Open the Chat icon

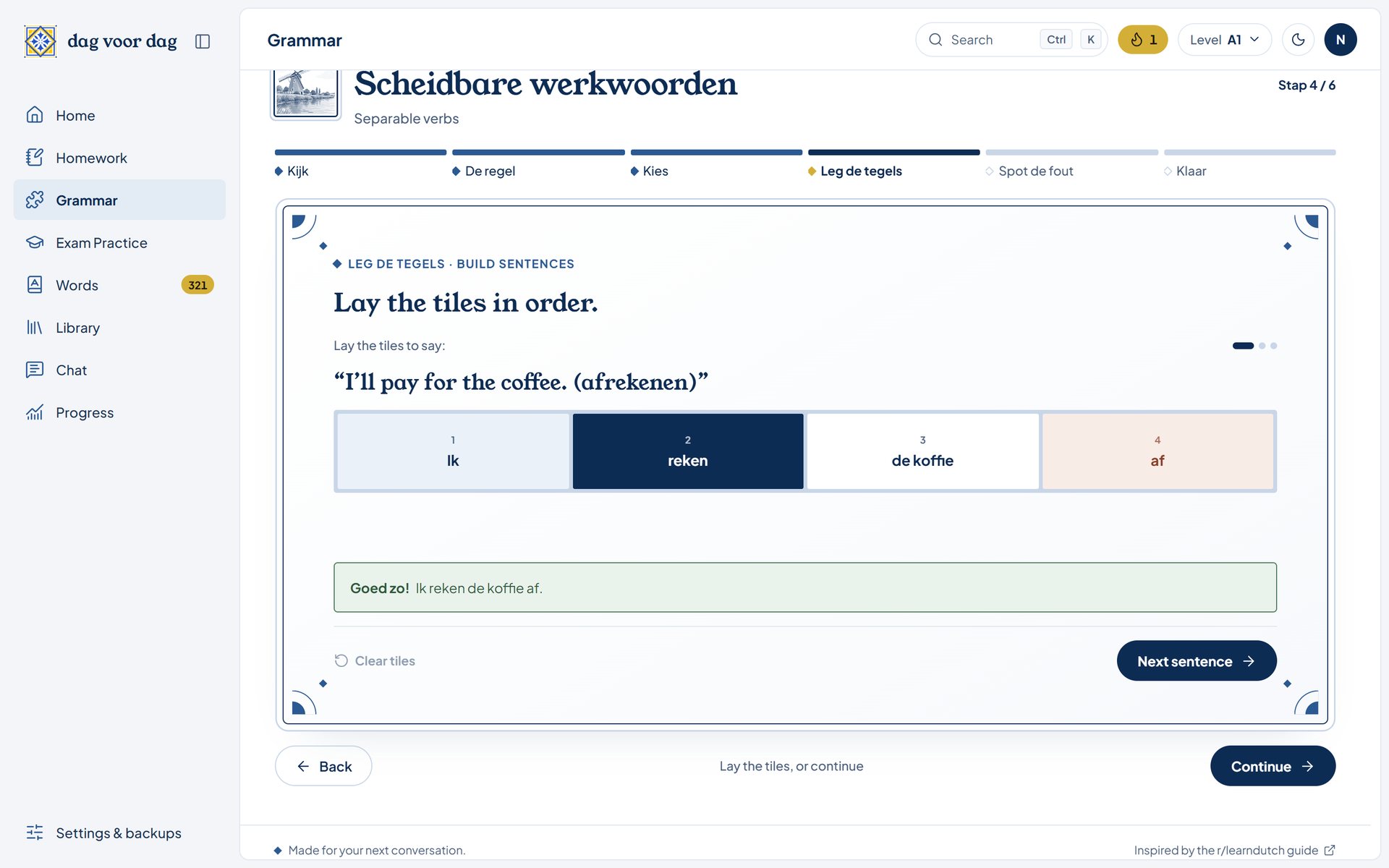point(34,370)
